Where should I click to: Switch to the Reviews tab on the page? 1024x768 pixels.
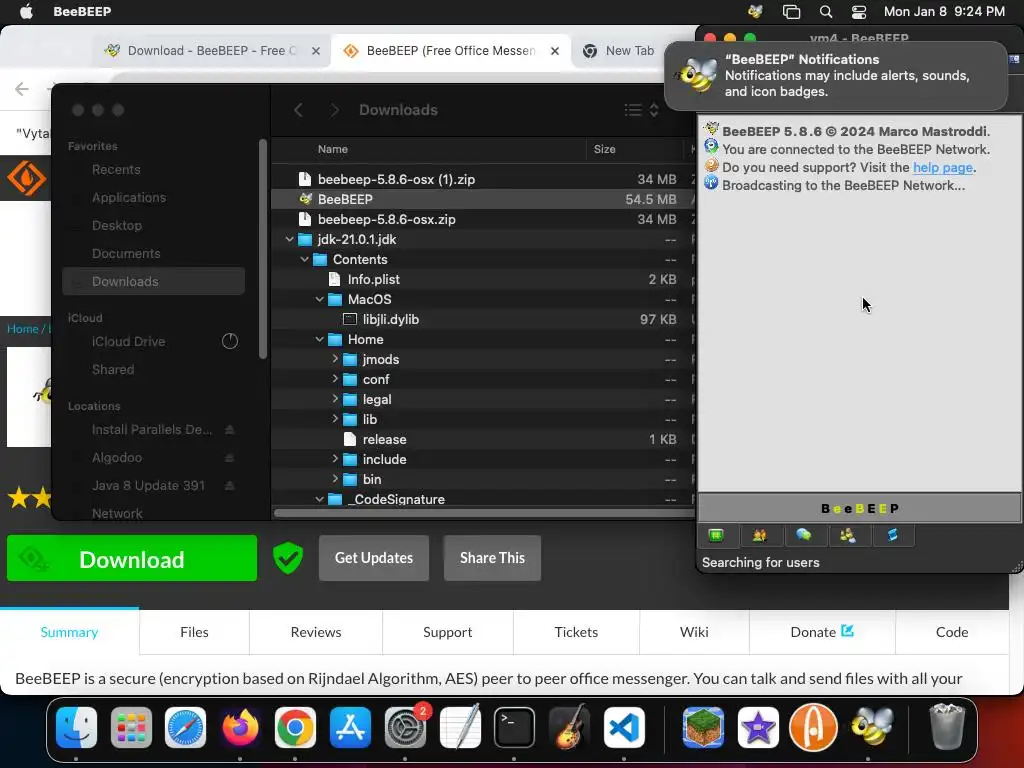click(316, 632)
